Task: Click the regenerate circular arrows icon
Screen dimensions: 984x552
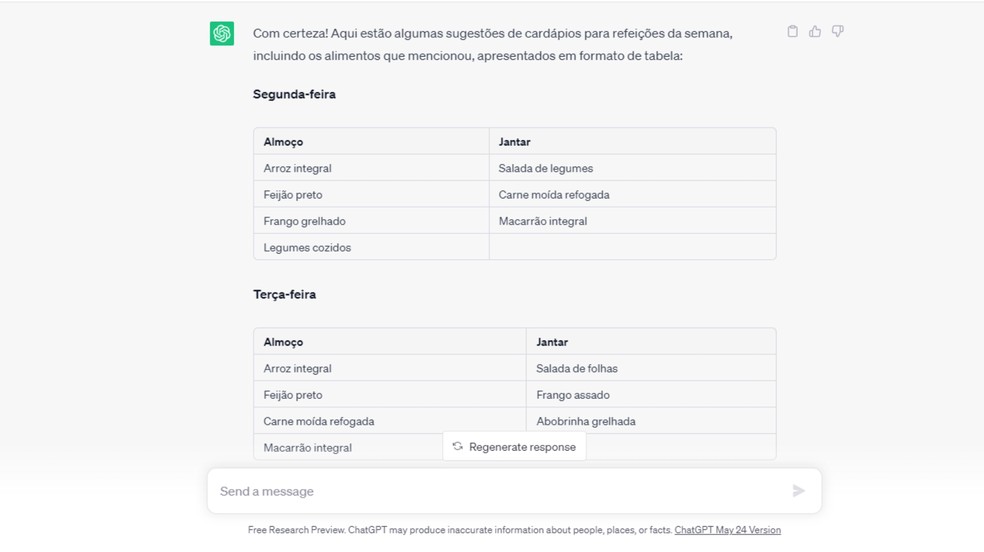Action: 458,447
